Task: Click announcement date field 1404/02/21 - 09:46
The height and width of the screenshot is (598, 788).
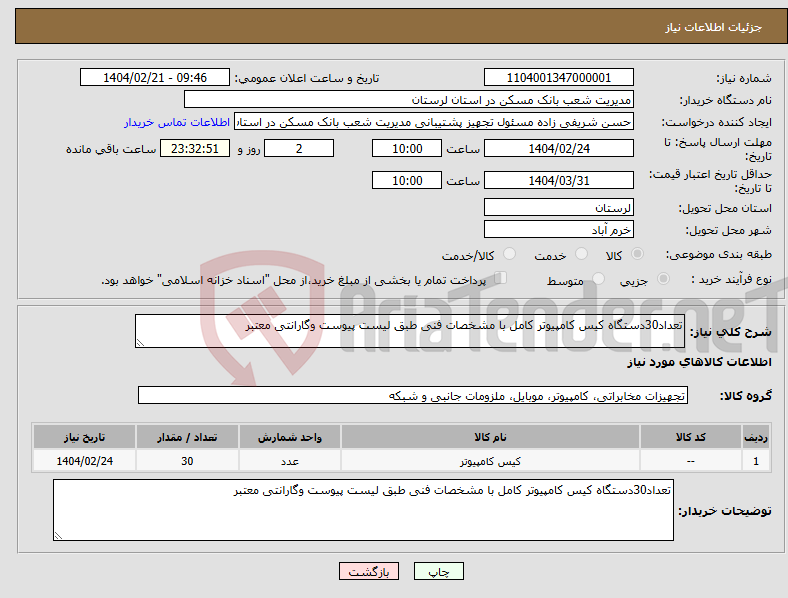Action: point(155,77)
